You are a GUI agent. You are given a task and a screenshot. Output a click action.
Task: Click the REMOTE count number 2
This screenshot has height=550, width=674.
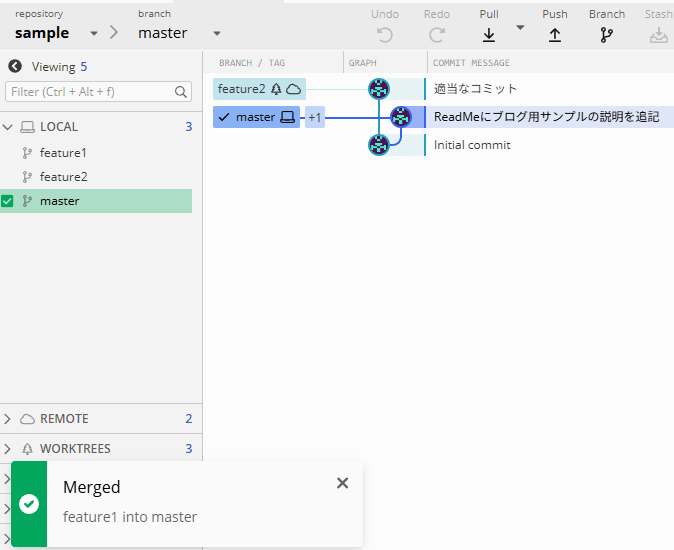coord(188,419)
